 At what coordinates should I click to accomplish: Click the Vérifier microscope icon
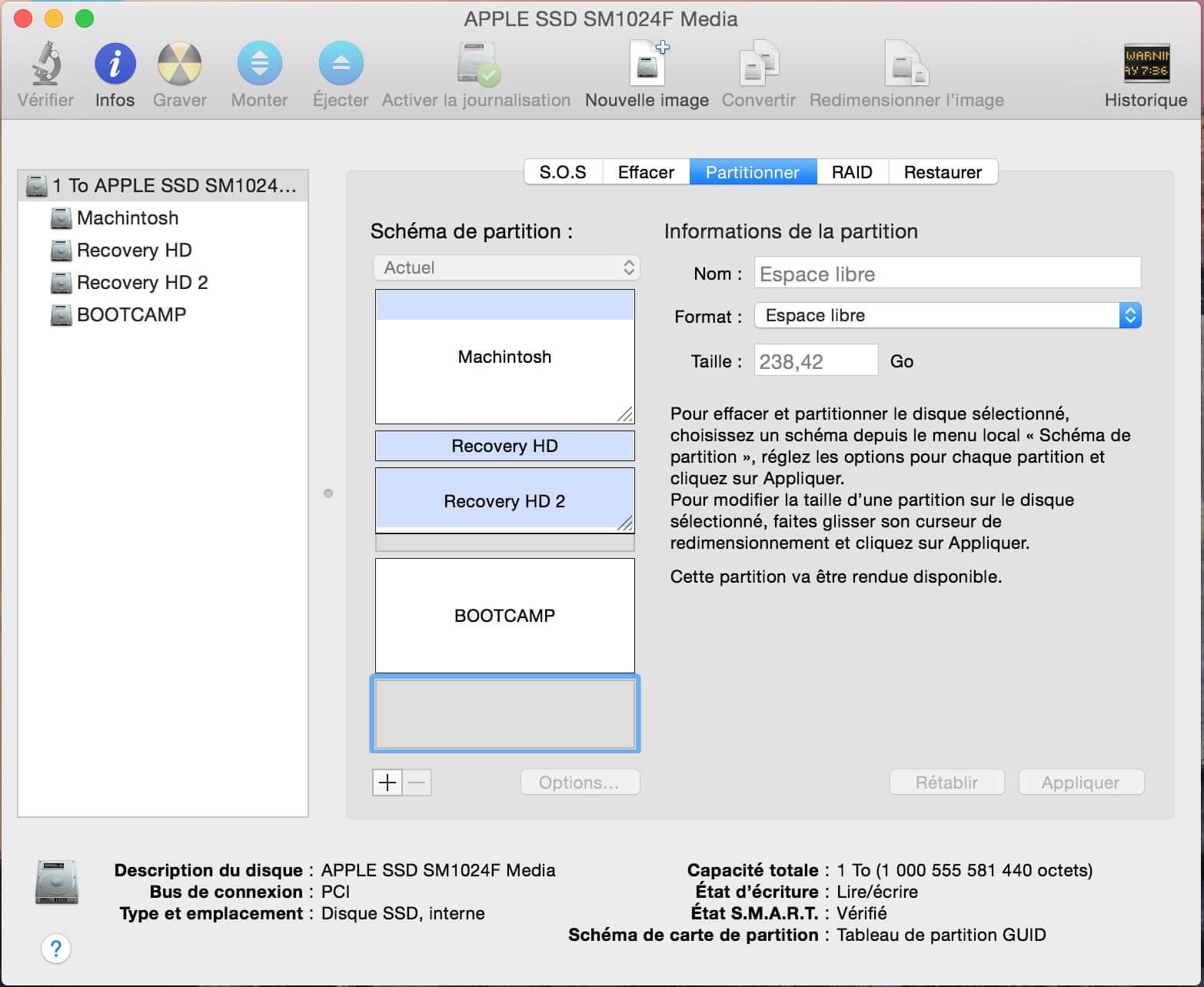tap(46, 63)
